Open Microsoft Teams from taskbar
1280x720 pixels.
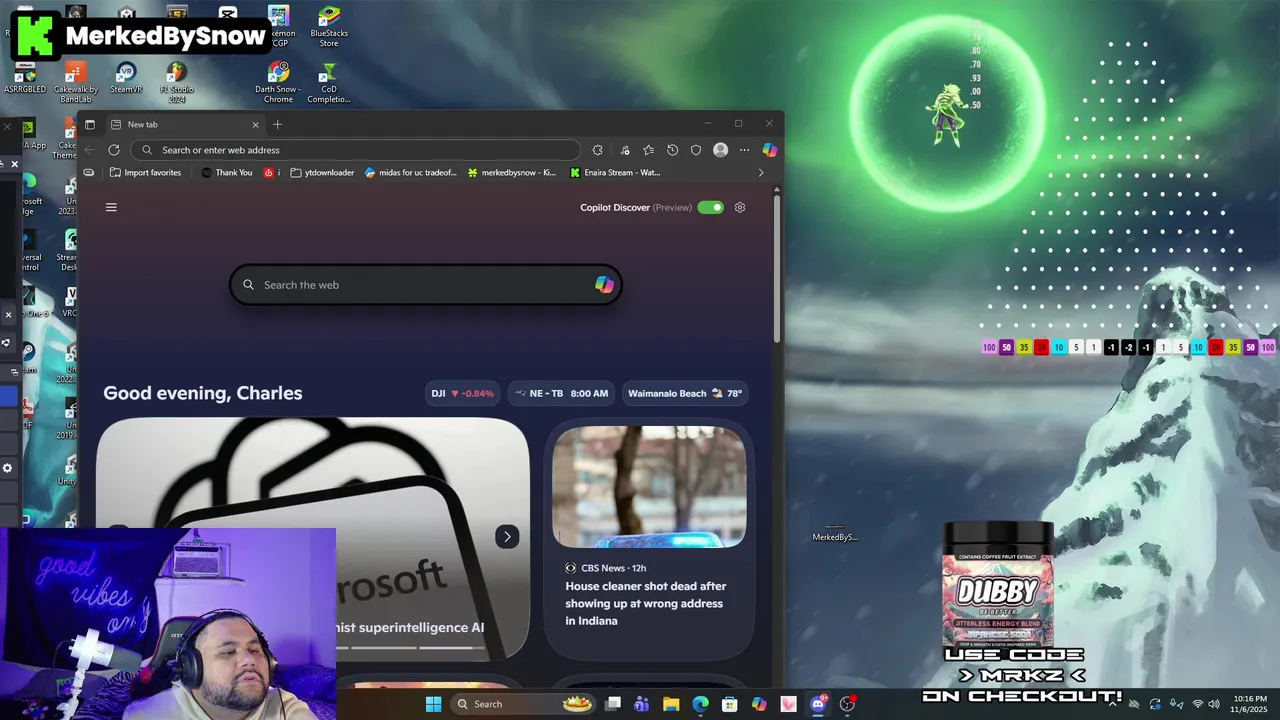(642, 704)
